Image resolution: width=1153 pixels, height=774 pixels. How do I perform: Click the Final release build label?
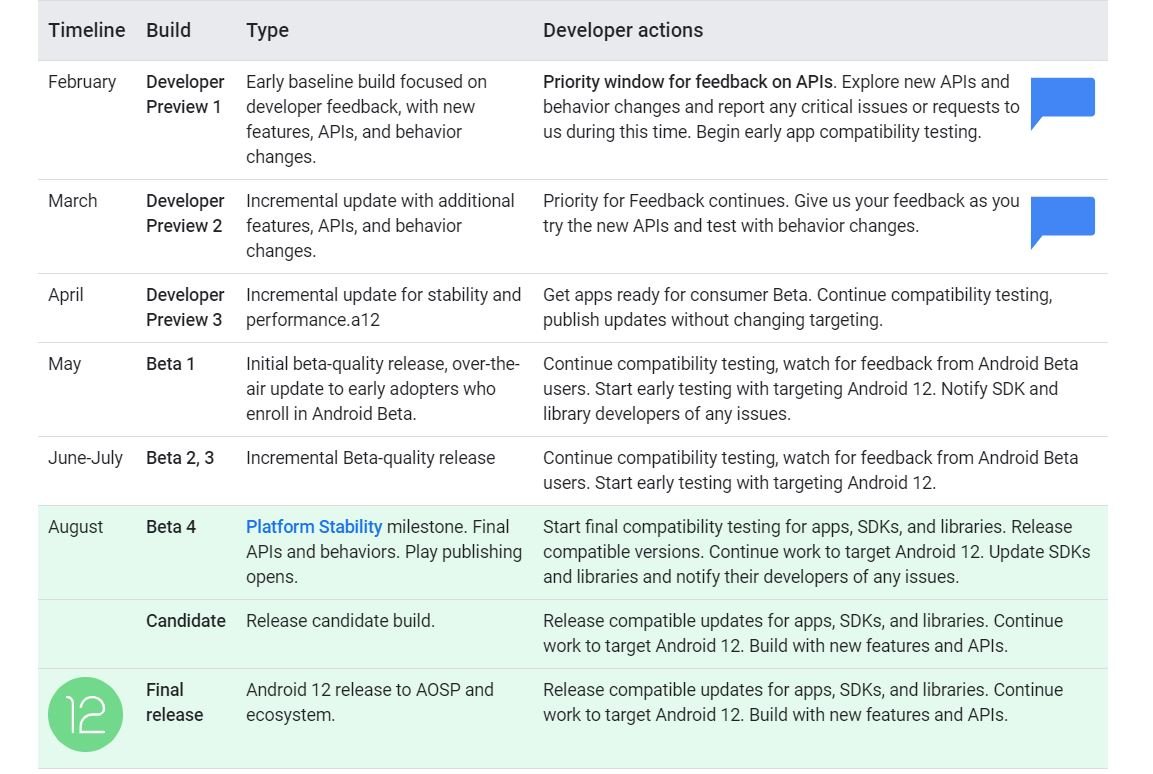pos(174,702)
